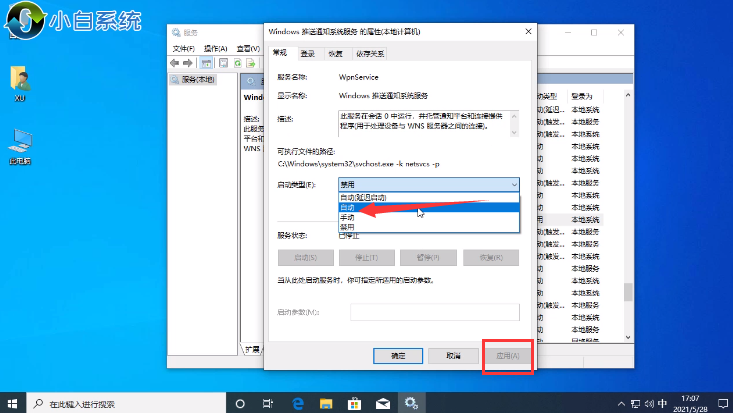This screenshot has height=413, width=733.
Task: Click the Export List toolbar icon
Action: coord(251,63)
